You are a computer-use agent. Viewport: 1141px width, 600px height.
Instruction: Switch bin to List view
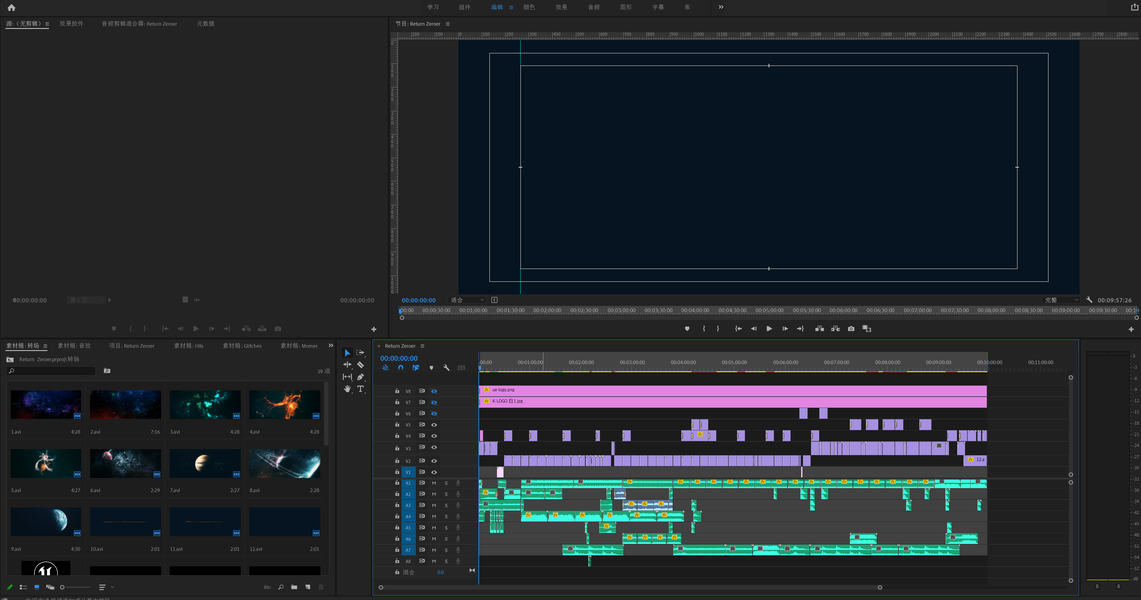(23, 587)
